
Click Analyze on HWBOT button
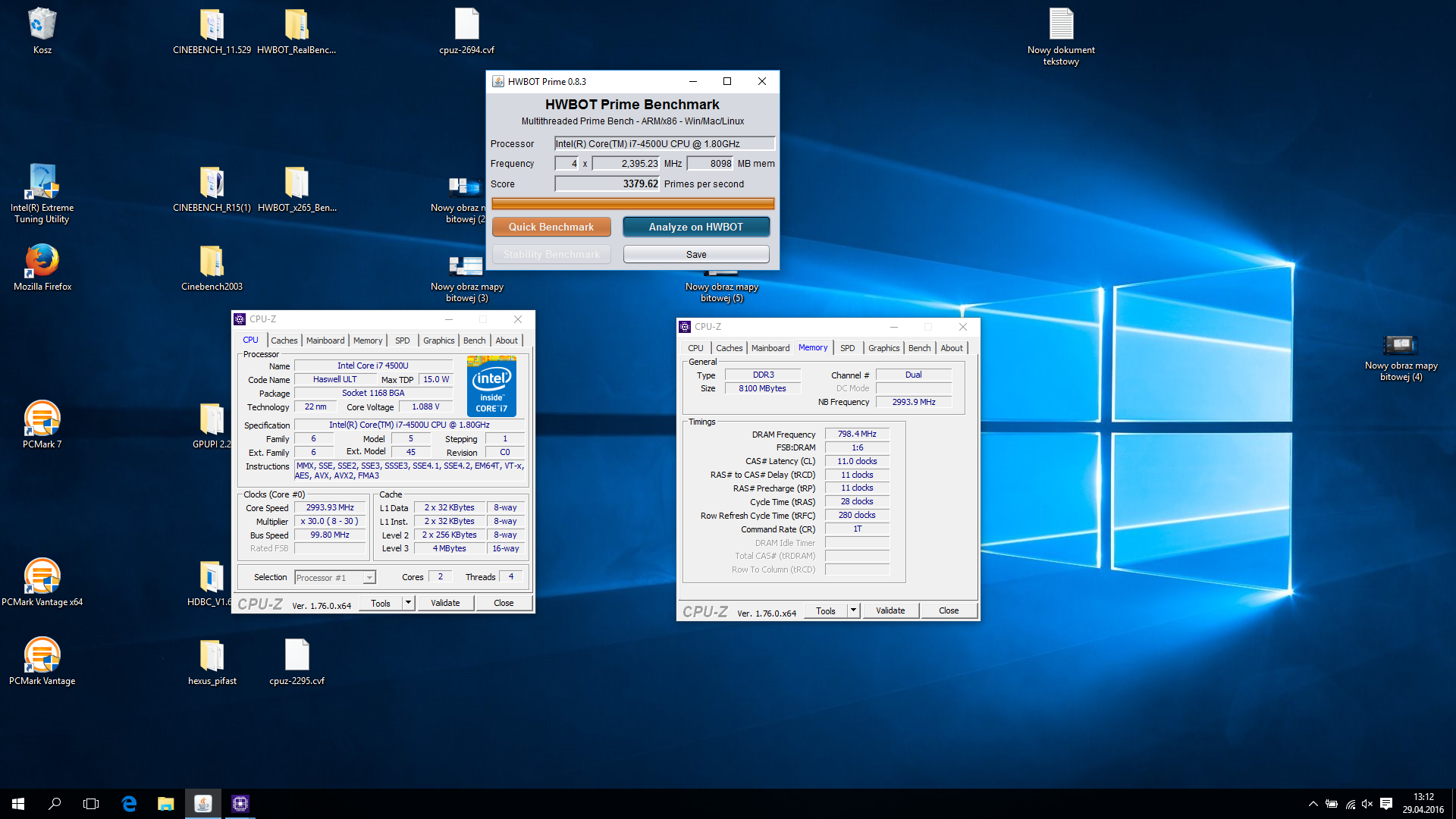tap(696, 227)
